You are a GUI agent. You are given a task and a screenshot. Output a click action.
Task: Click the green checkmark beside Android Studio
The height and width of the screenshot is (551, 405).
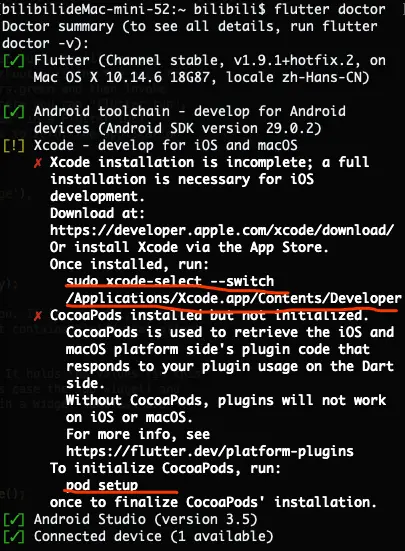pos(14,520)
